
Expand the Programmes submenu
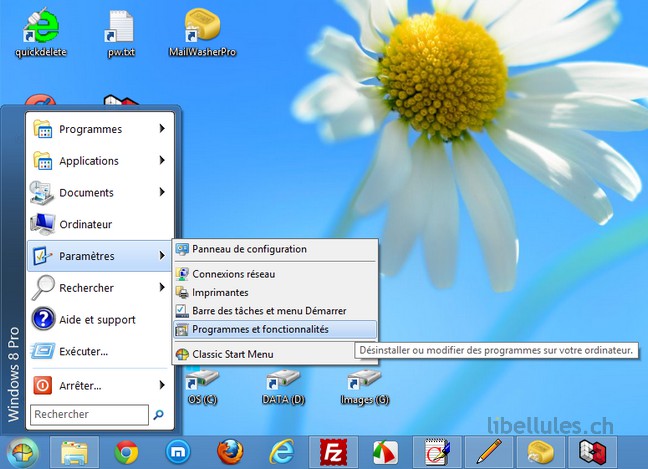[100, 129]
